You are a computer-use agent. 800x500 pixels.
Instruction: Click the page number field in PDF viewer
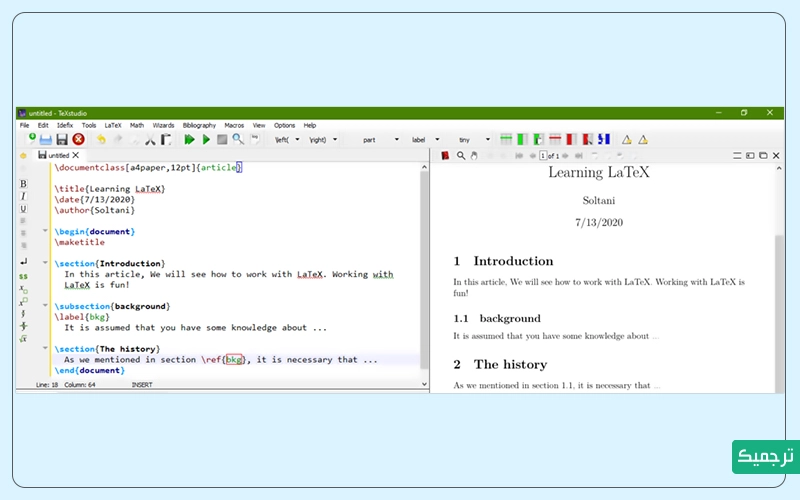[x=543, y=156]
